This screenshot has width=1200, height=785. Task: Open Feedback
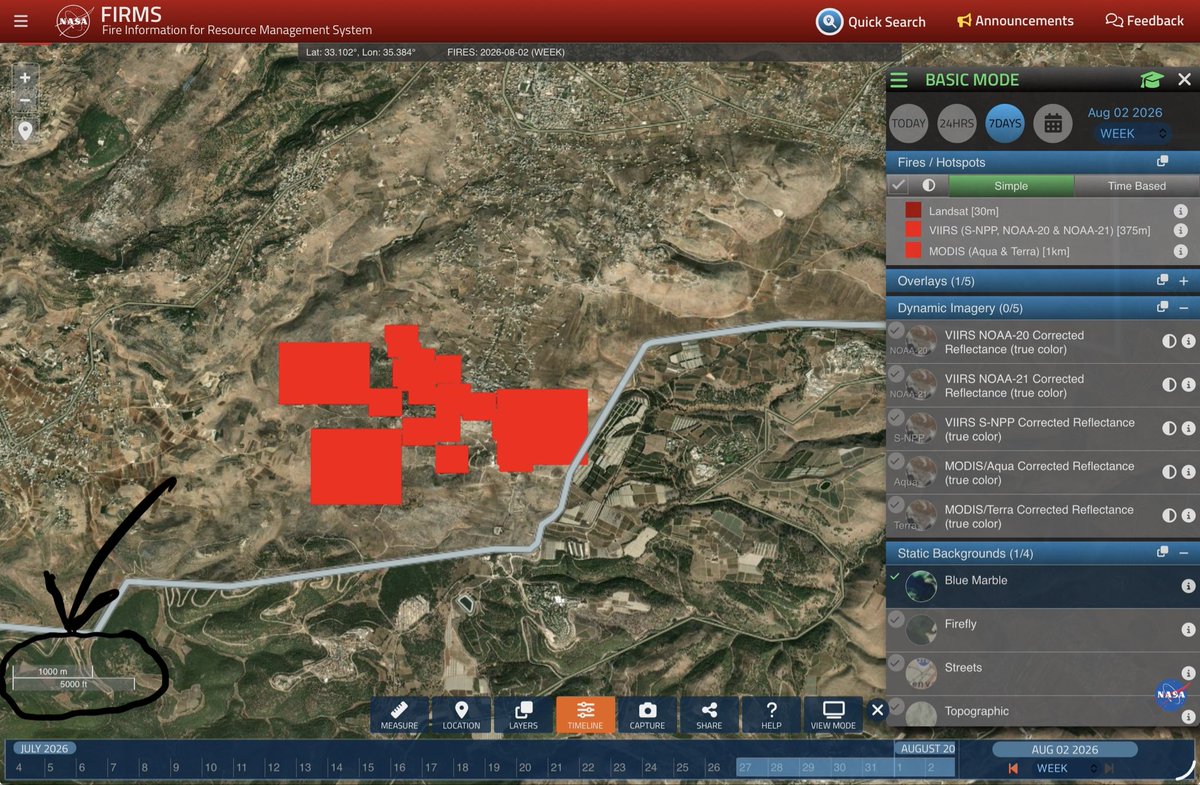[x=1144, y=21]
